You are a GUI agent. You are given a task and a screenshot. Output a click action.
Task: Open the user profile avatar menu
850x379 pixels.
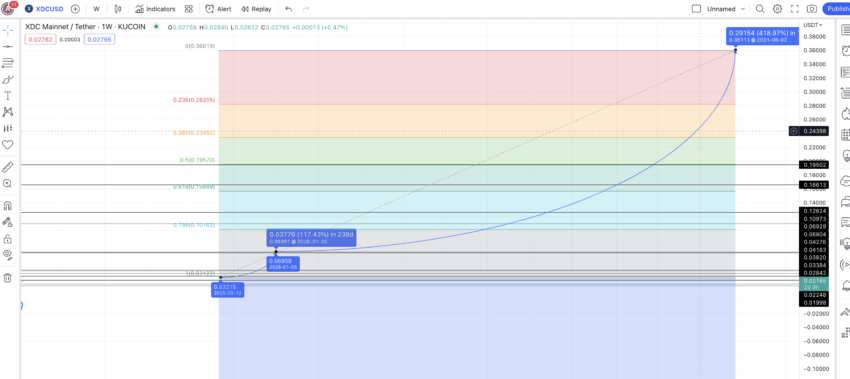point(9,9)
